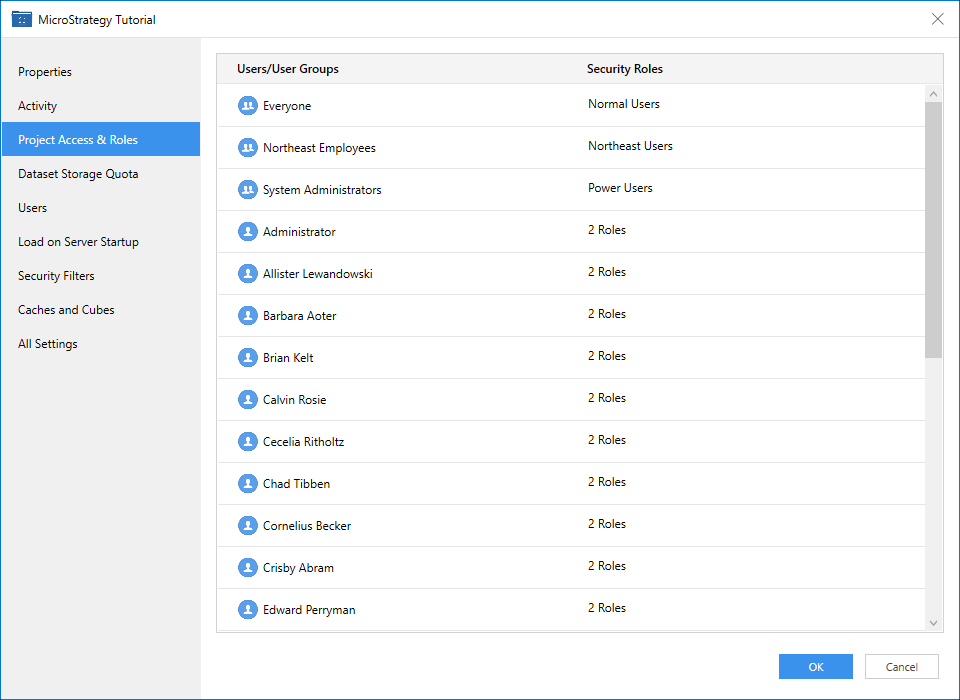Click the System Administrators group icon
Viewport: 960px width, 700px height.
[x=248, y=190]
